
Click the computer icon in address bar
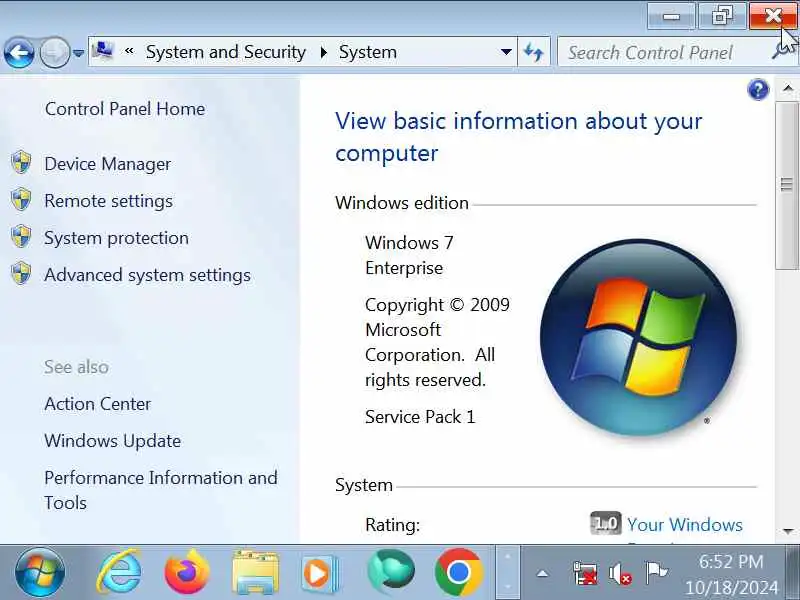point(103,51)
